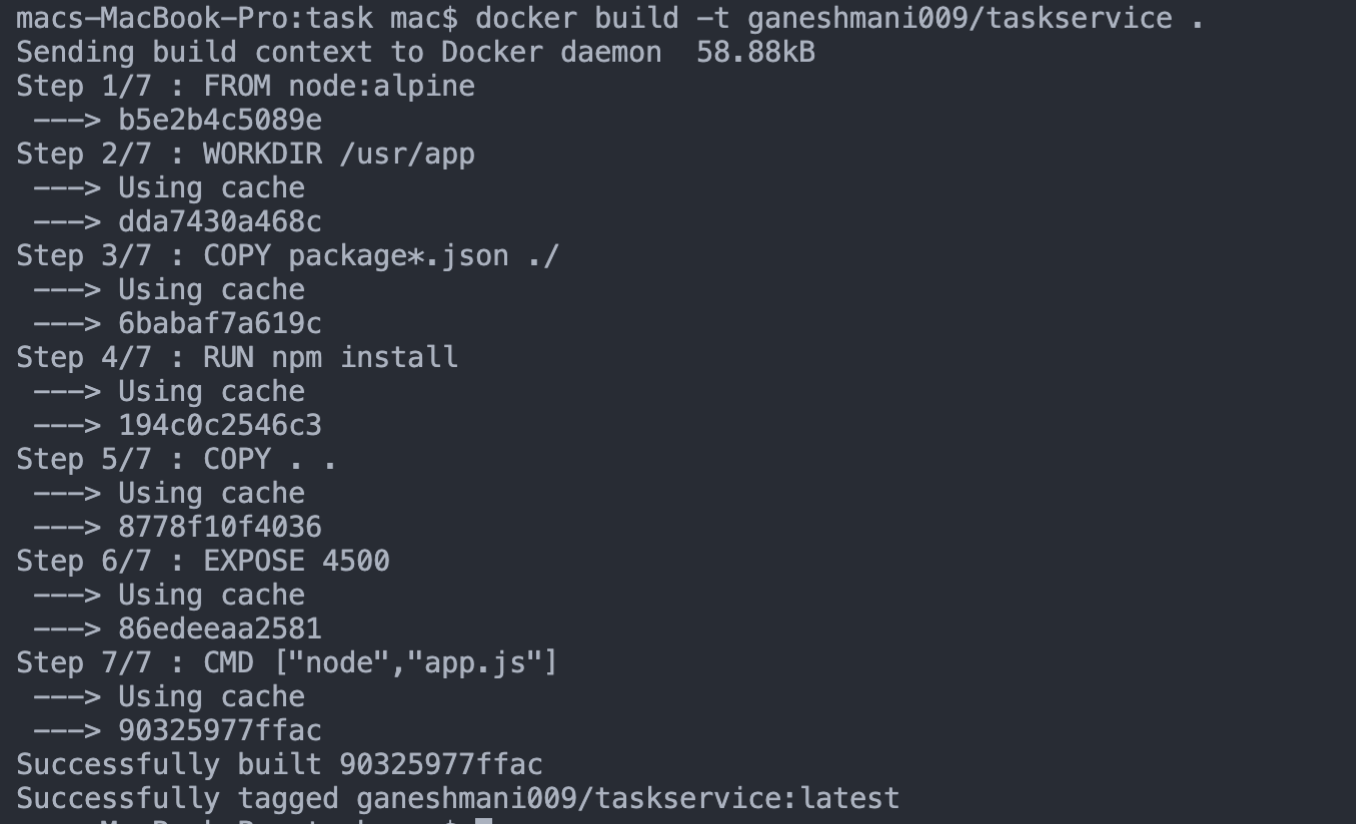Click the ganeshmani009/taskservice tag in the command line
Screen dimensions: 1356x824
[959, 18]
